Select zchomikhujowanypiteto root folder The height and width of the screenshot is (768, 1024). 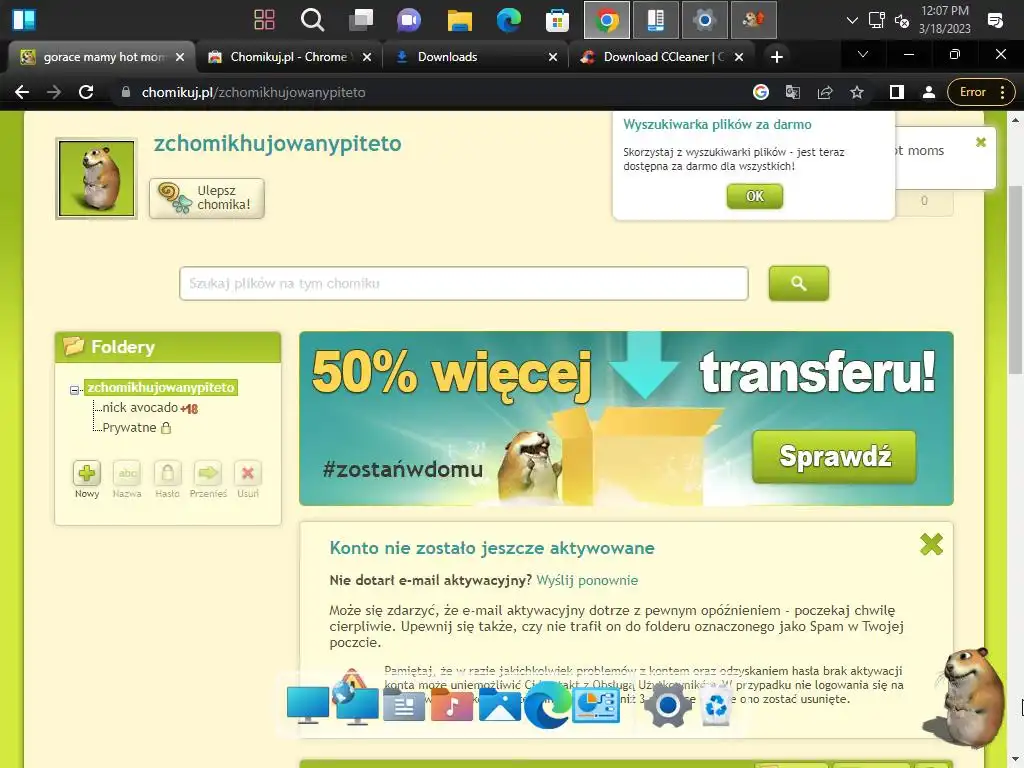coord(161,387)
